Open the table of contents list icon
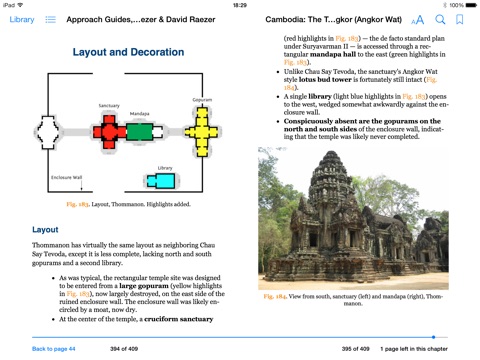The image size is (480, 360). coord(50,20)
